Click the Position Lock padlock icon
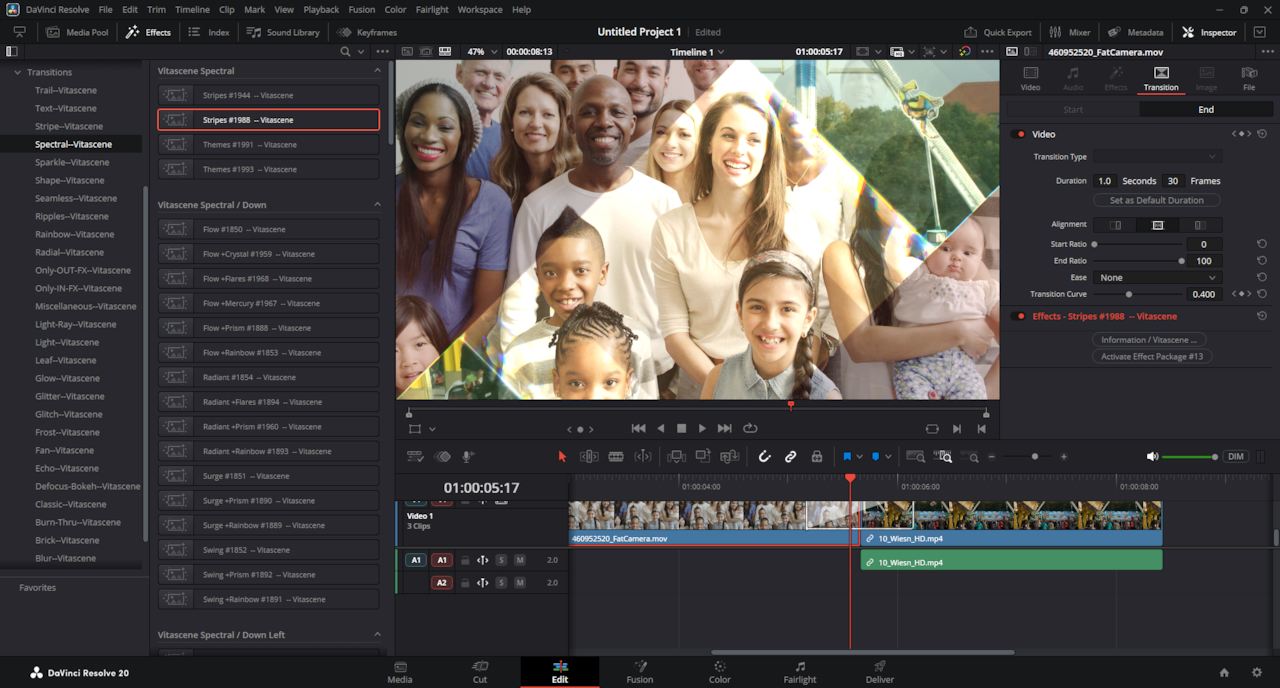The width and height of the screenshot is (1280, 688). (817, 457)
